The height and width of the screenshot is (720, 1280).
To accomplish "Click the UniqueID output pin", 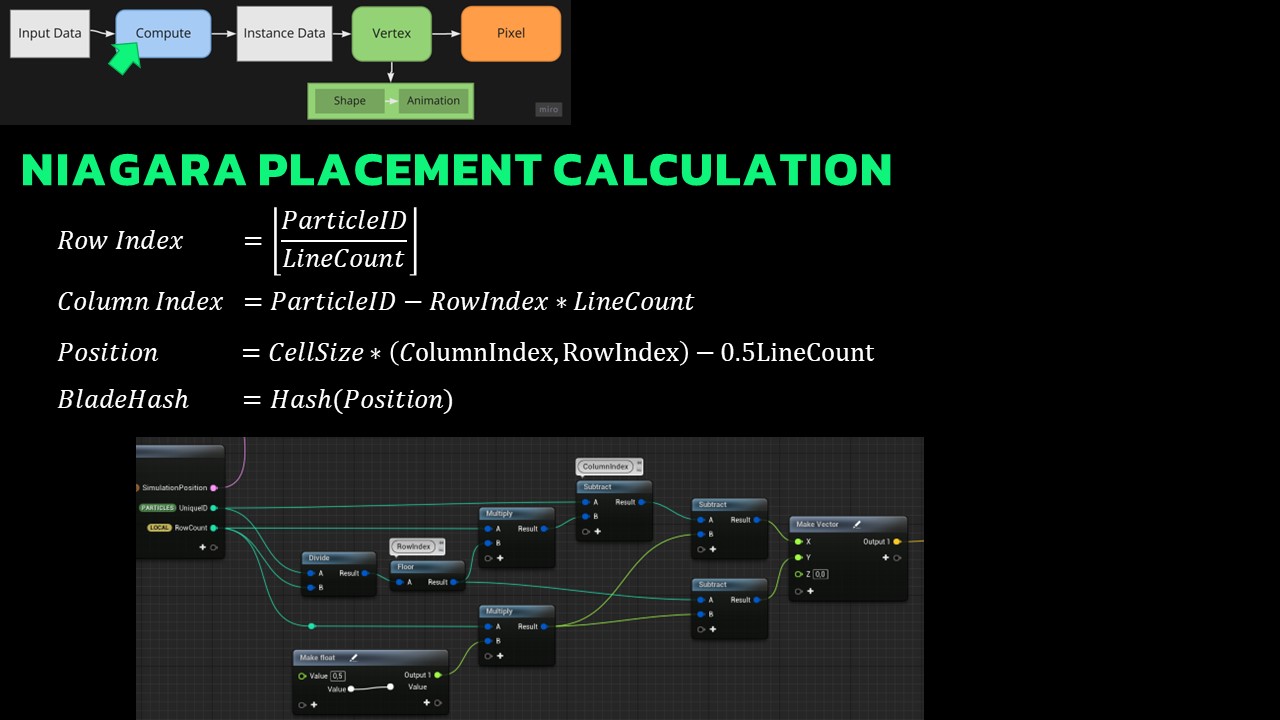I will (214, 508).
